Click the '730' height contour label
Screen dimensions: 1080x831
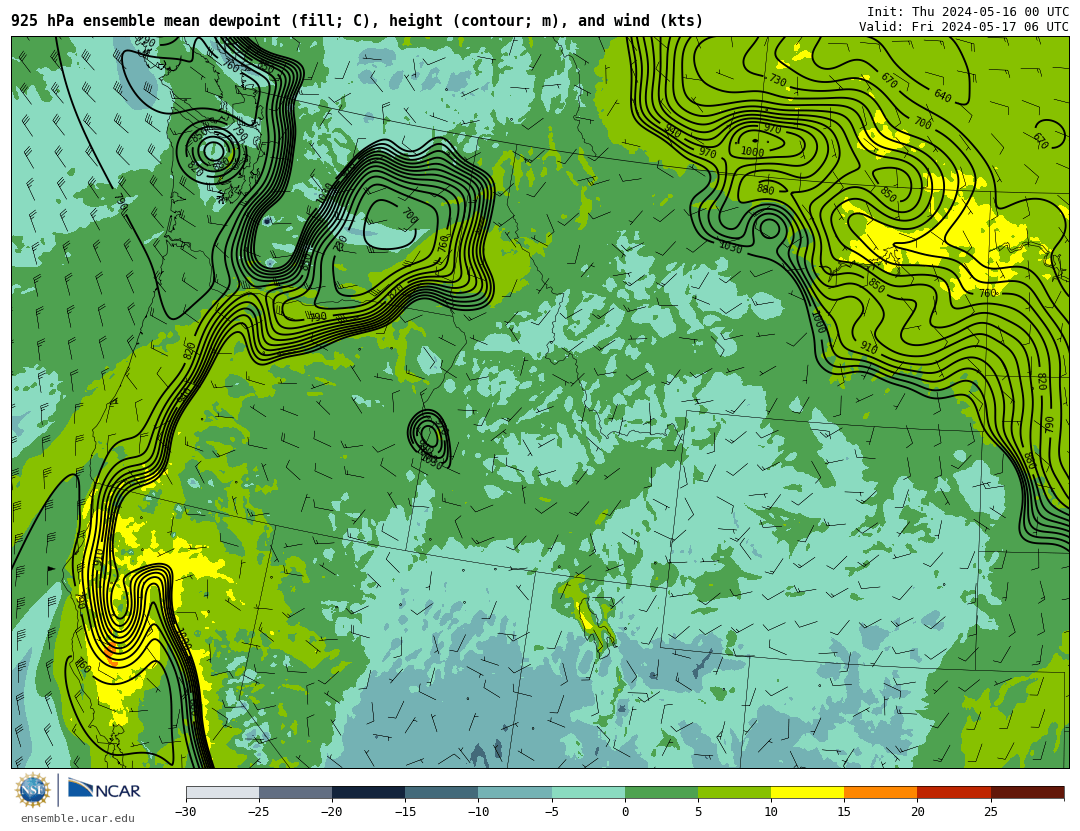778,81
